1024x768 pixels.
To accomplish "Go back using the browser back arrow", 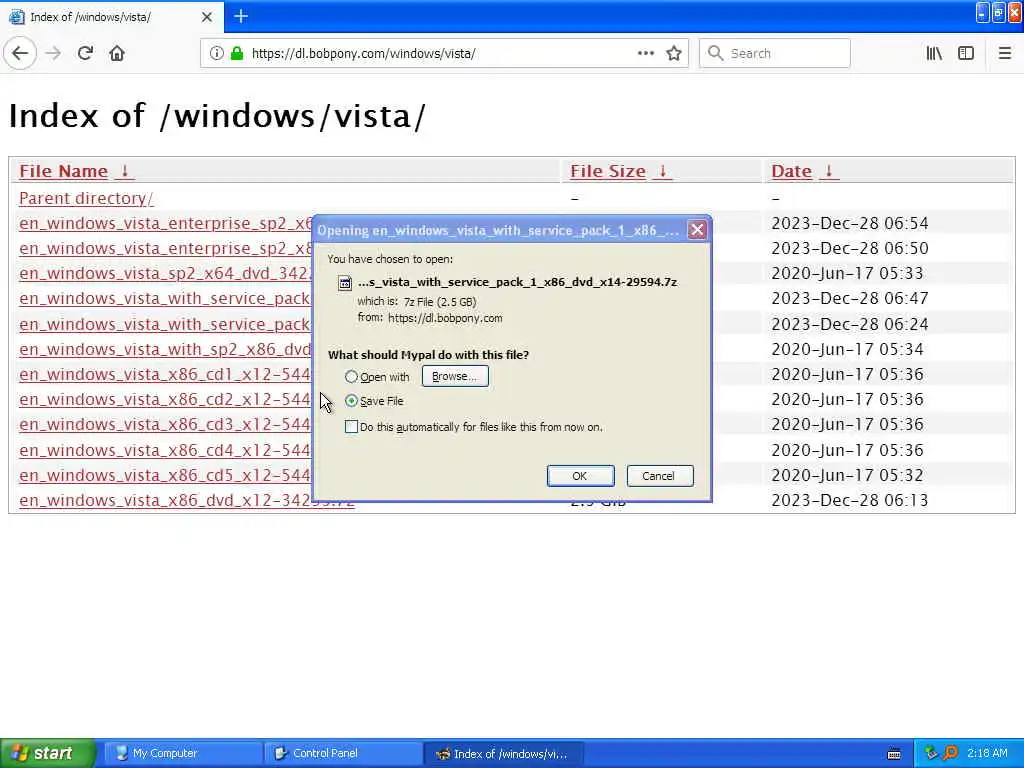I will pyautogui.click(x=20, y=53).
